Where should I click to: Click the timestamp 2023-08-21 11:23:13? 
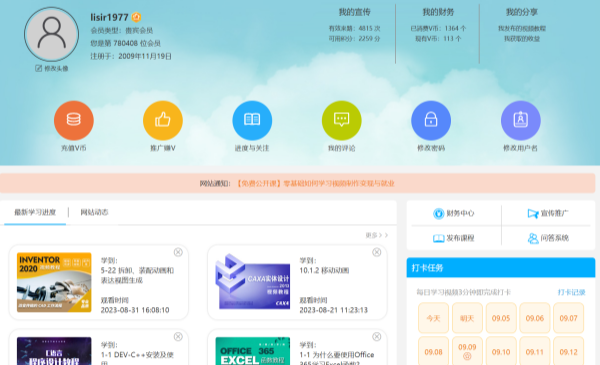(334, 310)
